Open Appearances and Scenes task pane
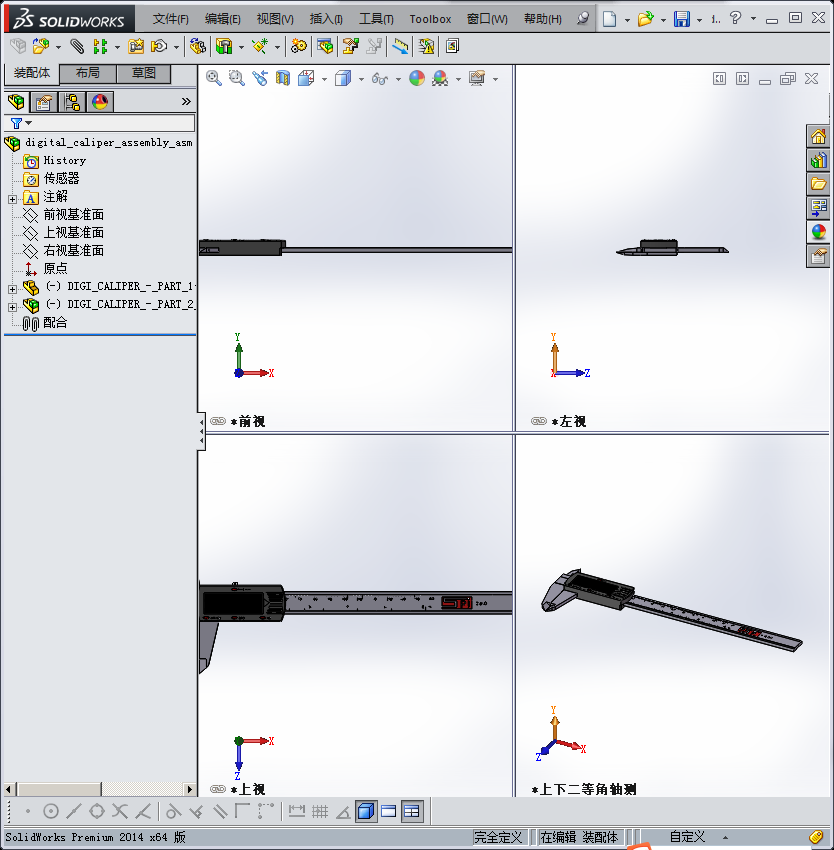 click(818, 232)
